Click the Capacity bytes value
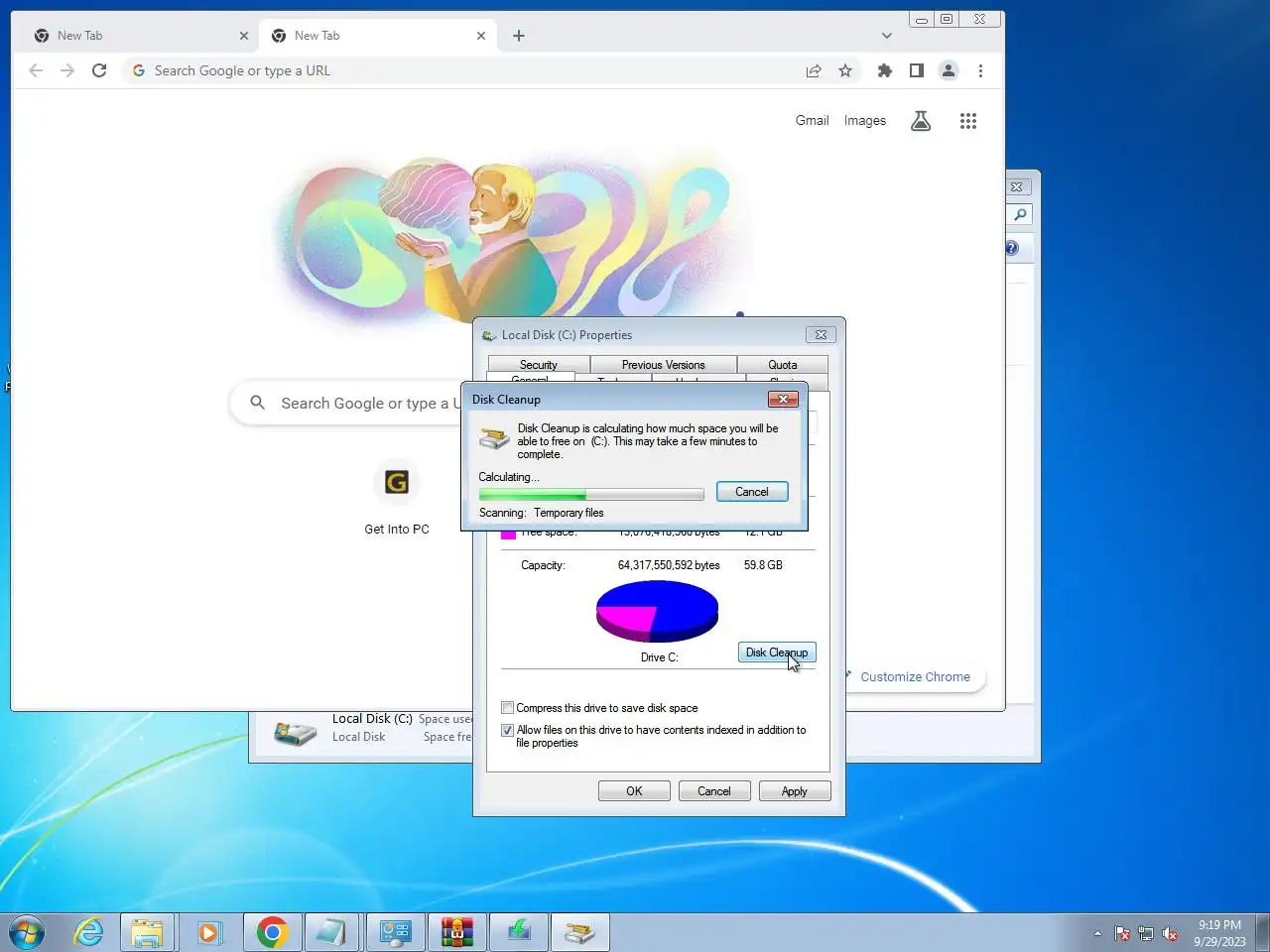The image size is (1270, 952). tap(669, 565)
